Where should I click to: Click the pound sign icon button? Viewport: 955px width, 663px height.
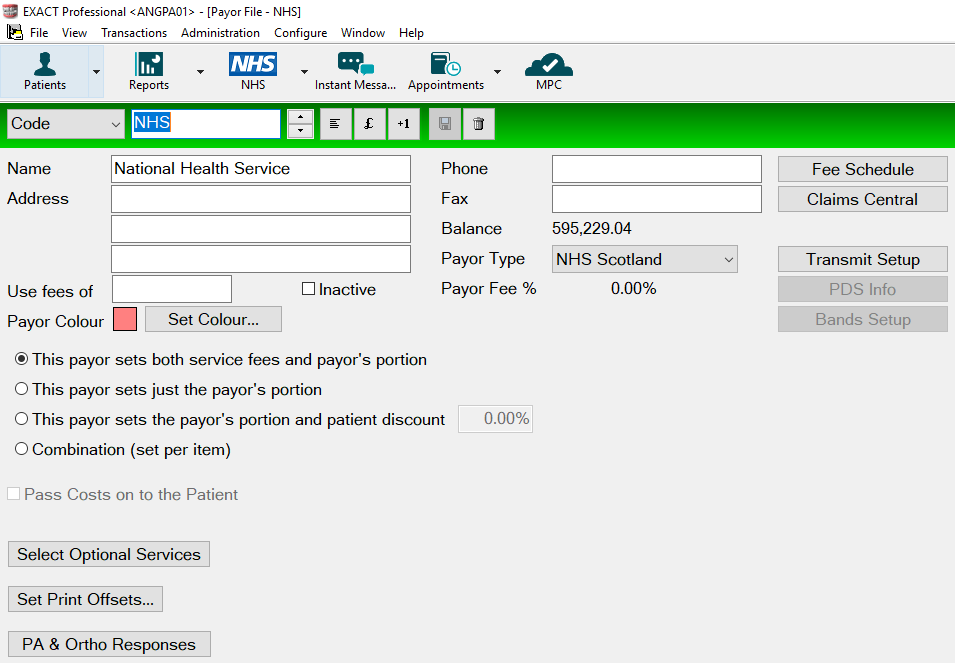369,124
